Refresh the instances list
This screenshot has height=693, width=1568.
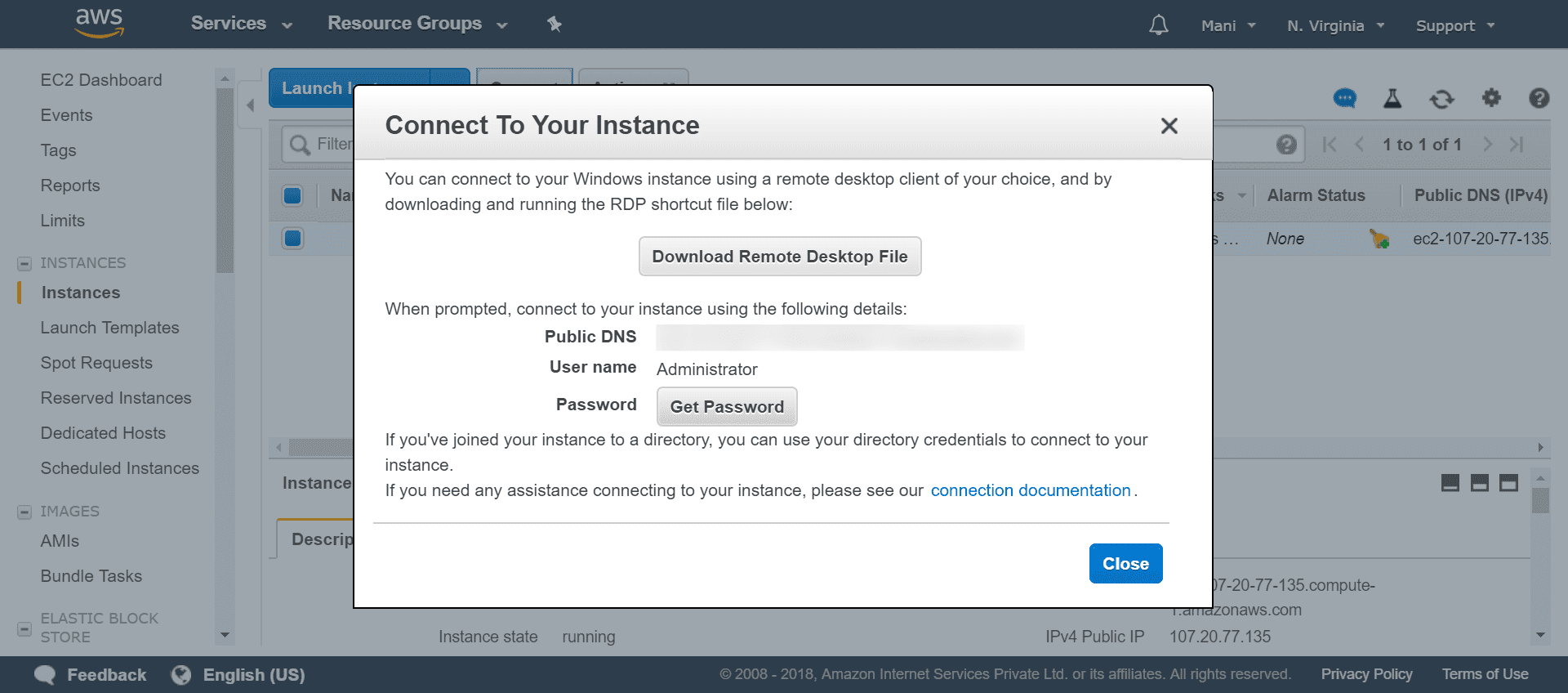point(1441,99)
